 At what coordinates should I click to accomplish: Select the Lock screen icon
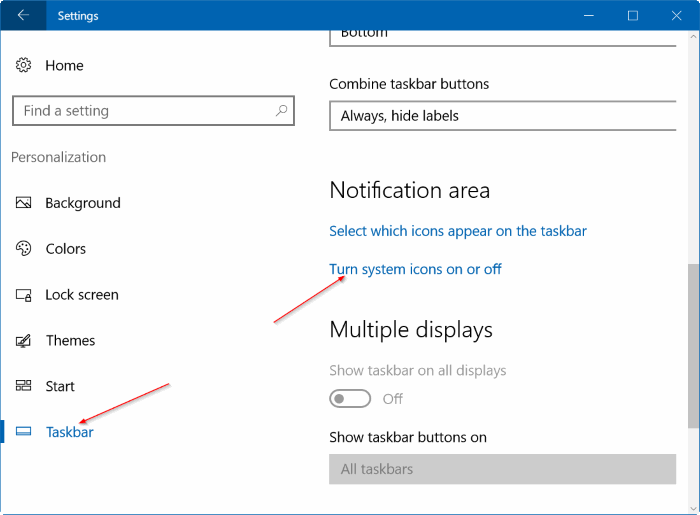tap(23, 295)
